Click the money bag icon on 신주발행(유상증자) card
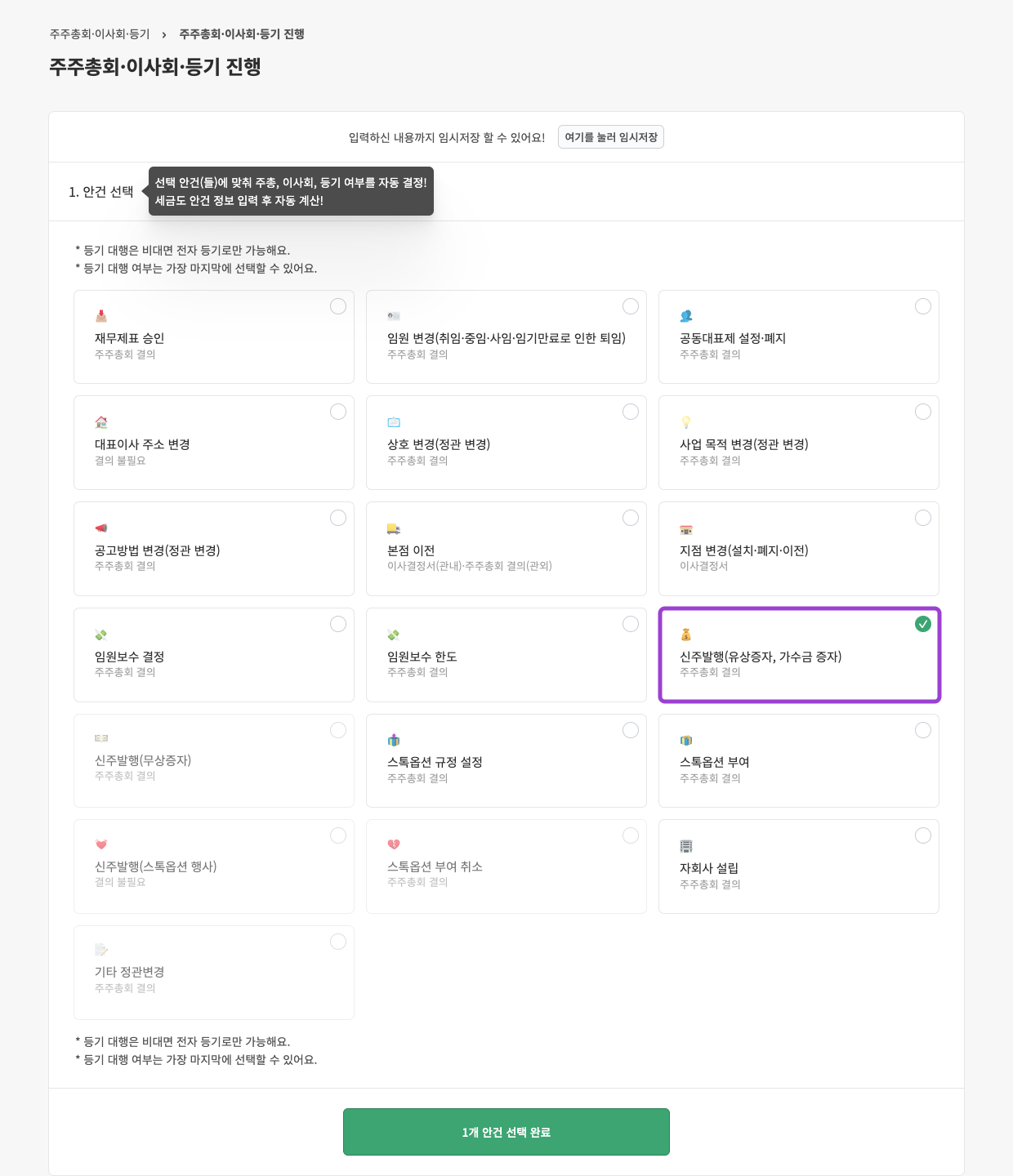 click(x=686, y=634)
